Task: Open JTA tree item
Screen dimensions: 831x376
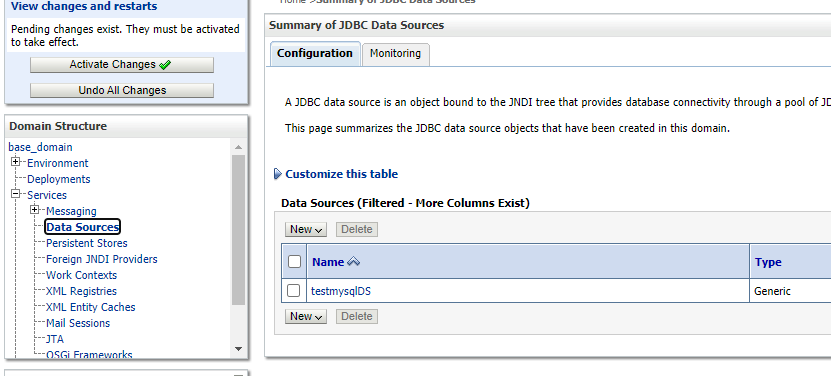Action: click(x=55, y=338)
